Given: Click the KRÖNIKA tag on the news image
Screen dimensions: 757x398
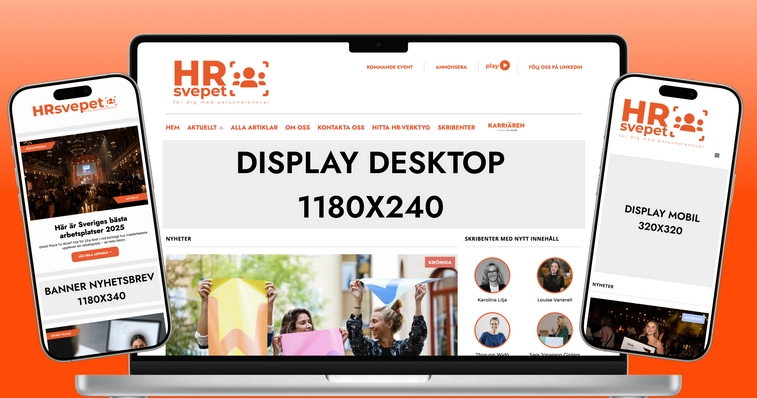Looking at the screenshot, I should click(x=440, y=262).
